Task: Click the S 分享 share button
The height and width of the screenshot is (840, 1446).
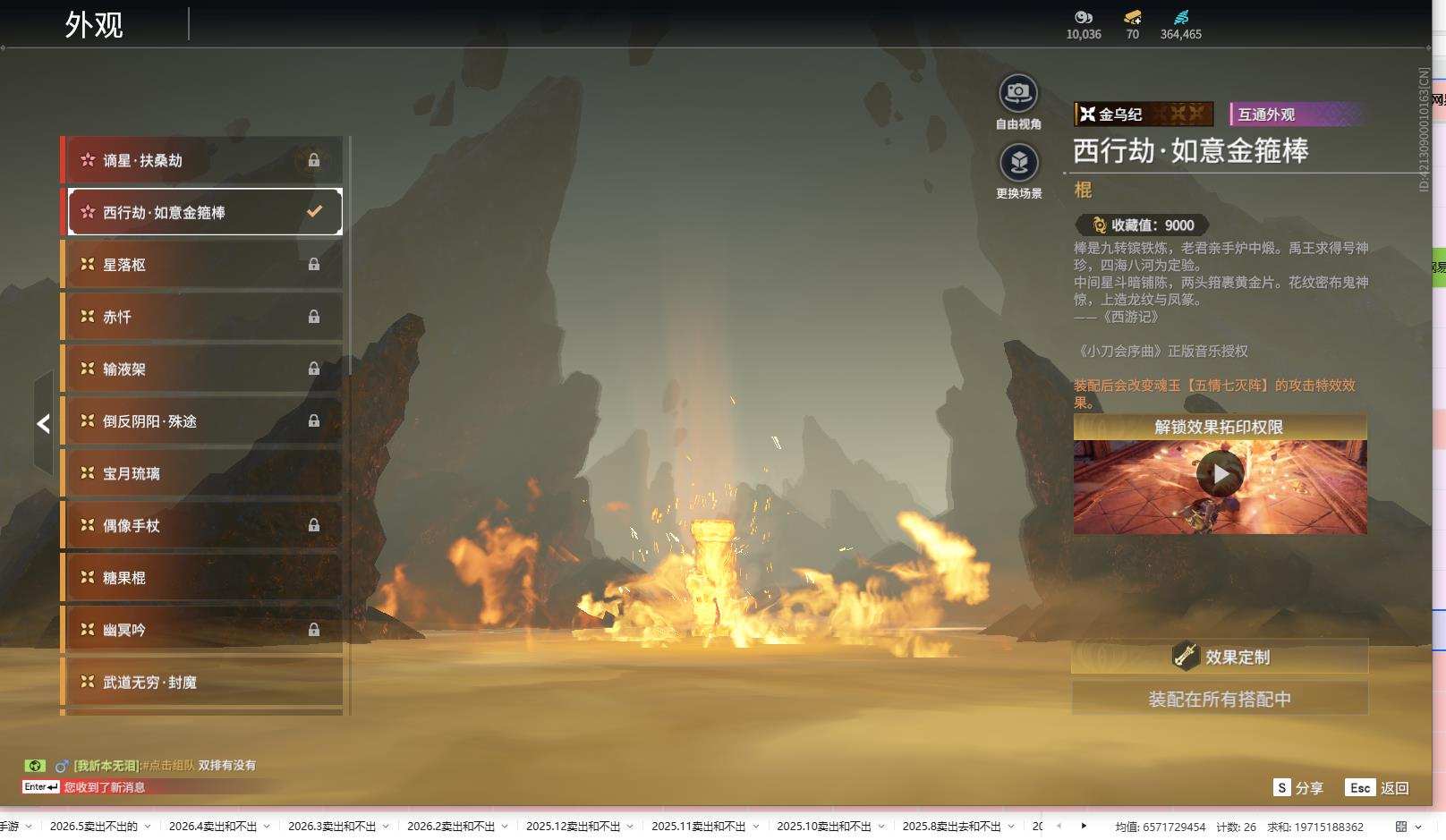Action: click(1298, 787)
